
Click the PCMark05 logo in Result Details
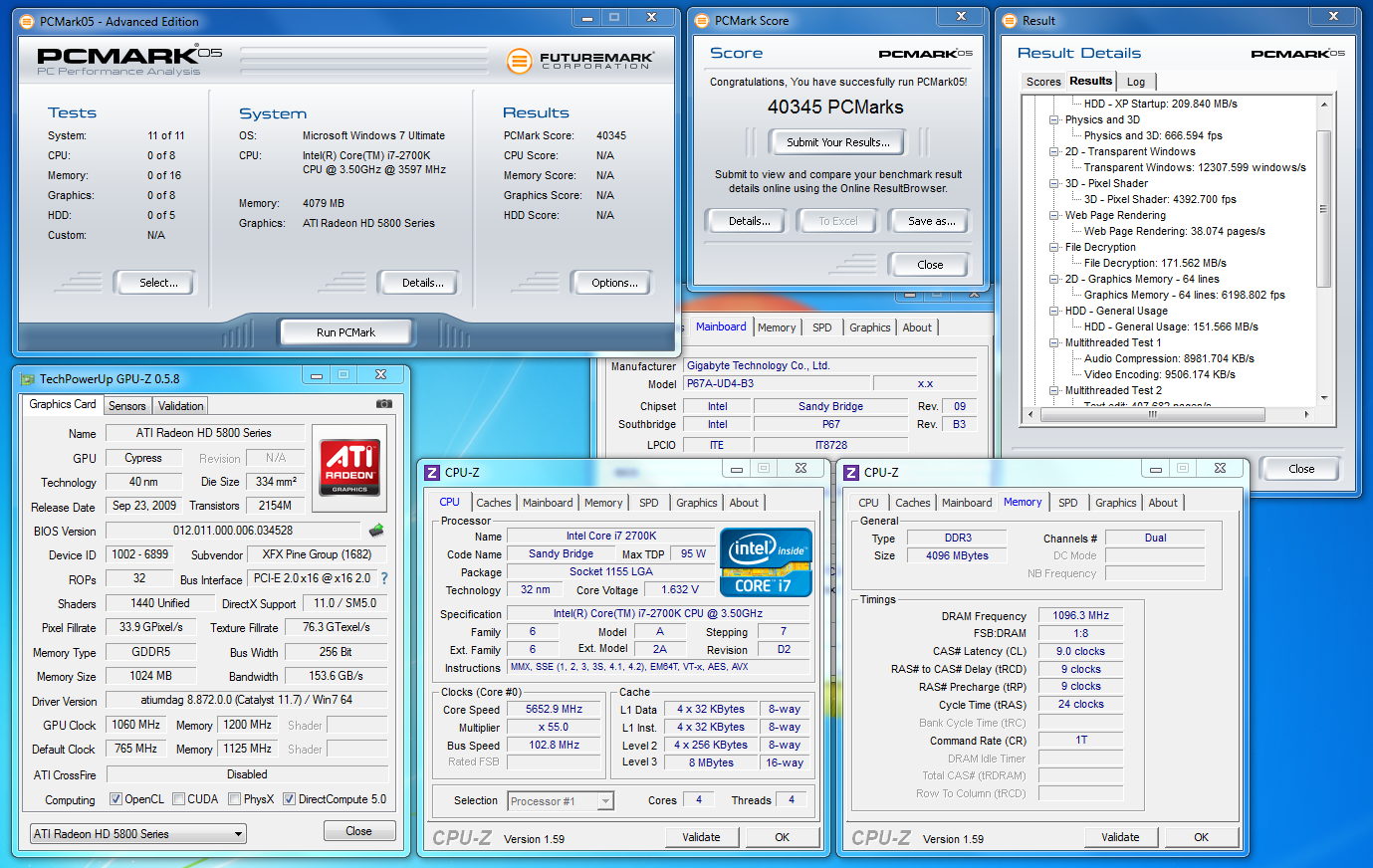pyautogui.click(x=1297, y=54)
